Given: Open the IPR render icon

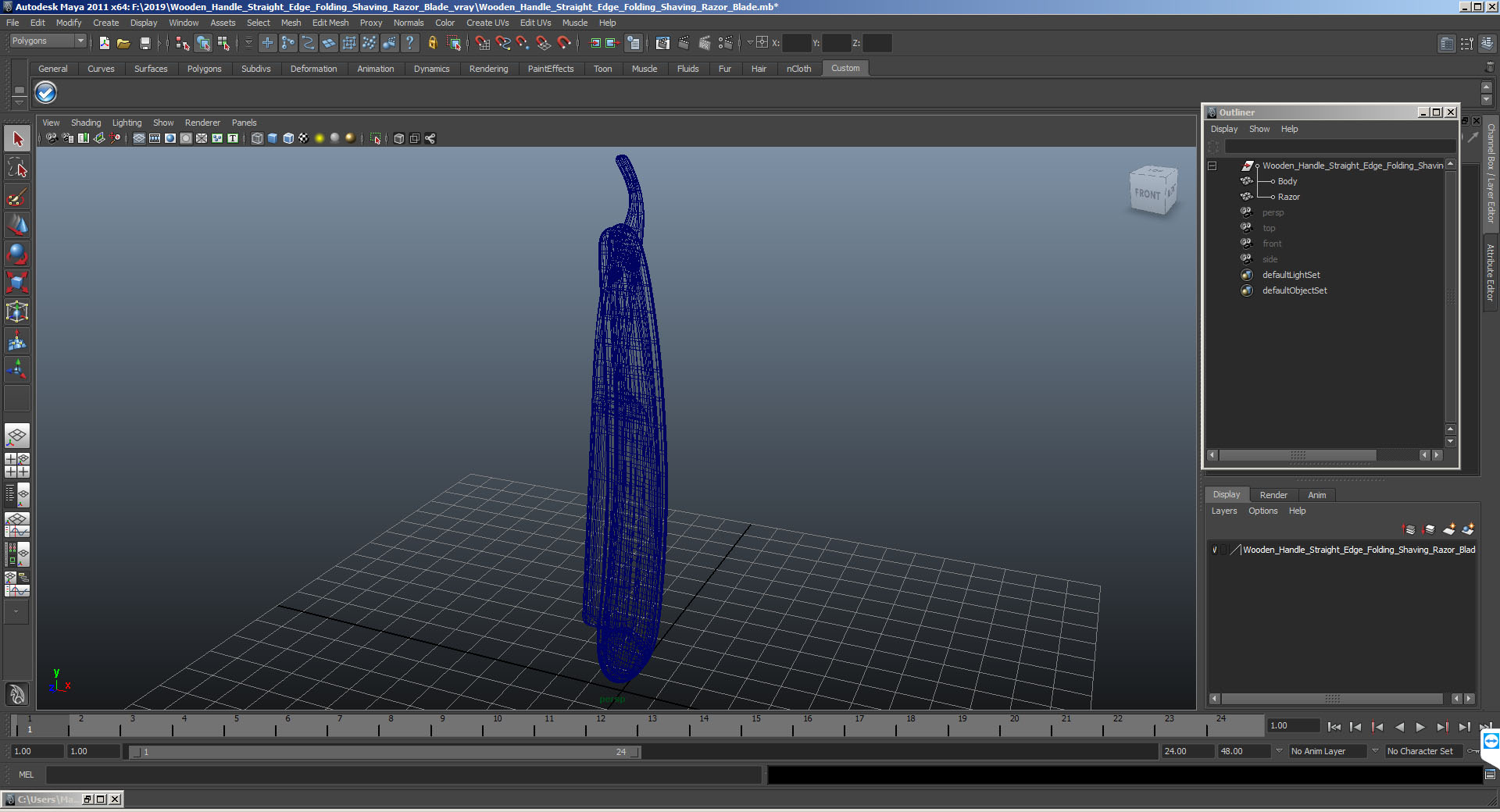Looking at the screenshot, I should [x=705, y=43].
